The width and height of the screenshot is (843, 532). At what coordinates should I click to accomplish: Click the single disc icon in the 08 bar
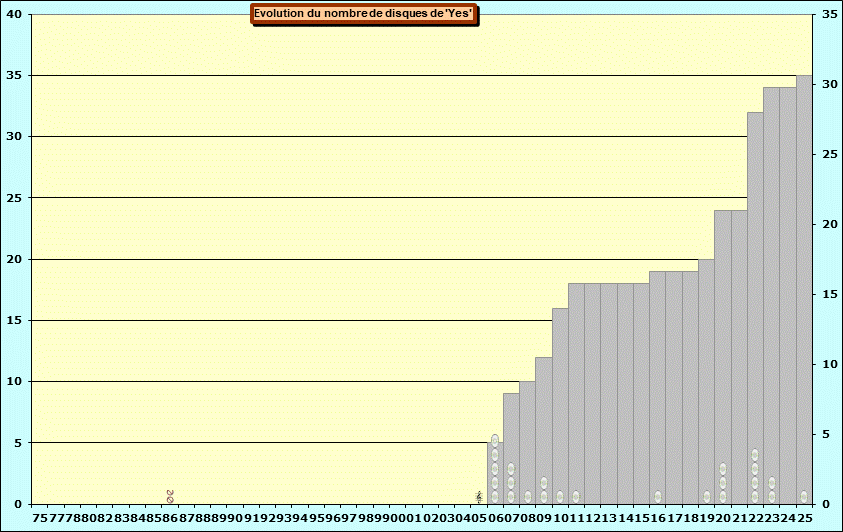coord(528,497)
